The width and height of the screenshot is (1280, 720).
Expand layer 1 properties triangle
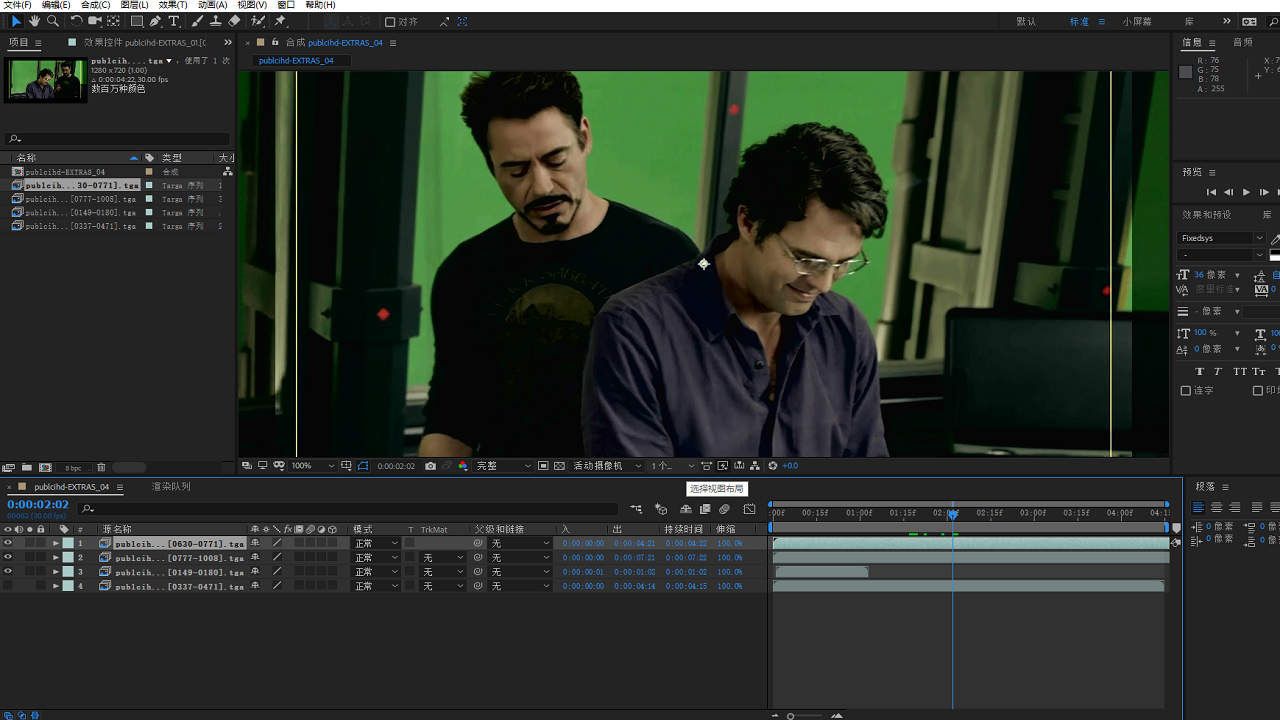[x=56, y=544]
